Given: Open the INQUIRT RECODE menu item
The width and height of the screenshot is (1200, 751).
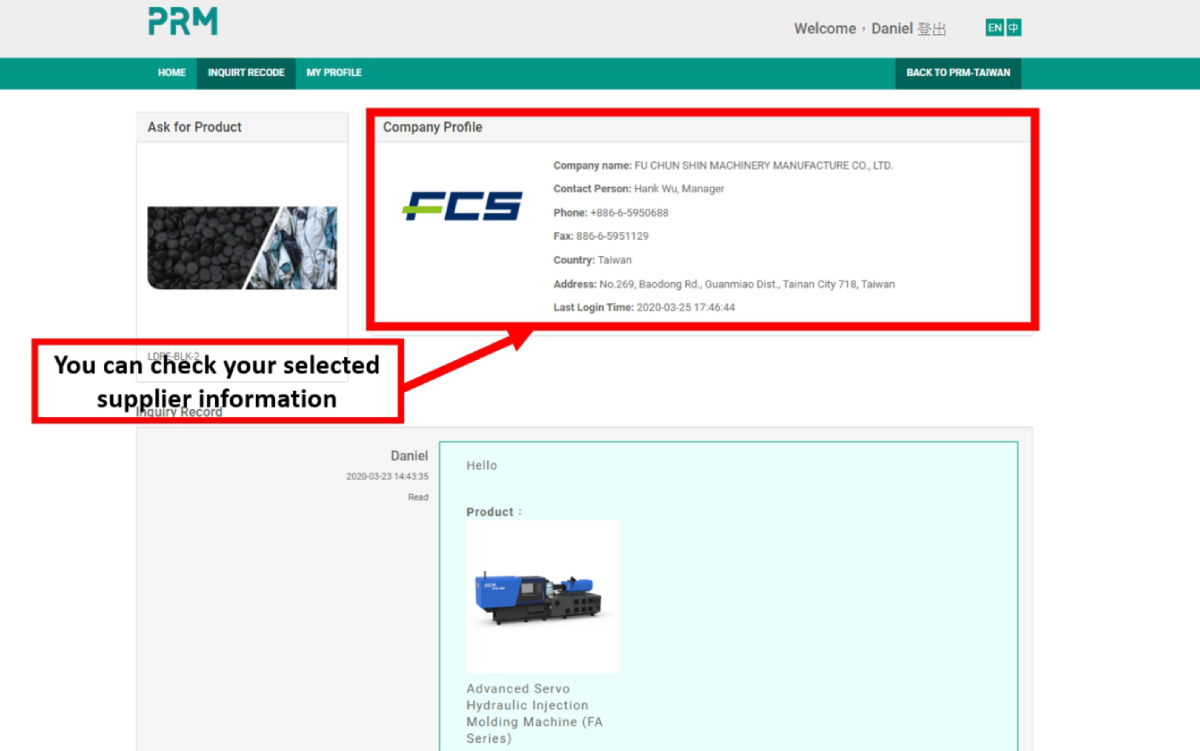Looking at the screenshot, I should pos(246,73).
